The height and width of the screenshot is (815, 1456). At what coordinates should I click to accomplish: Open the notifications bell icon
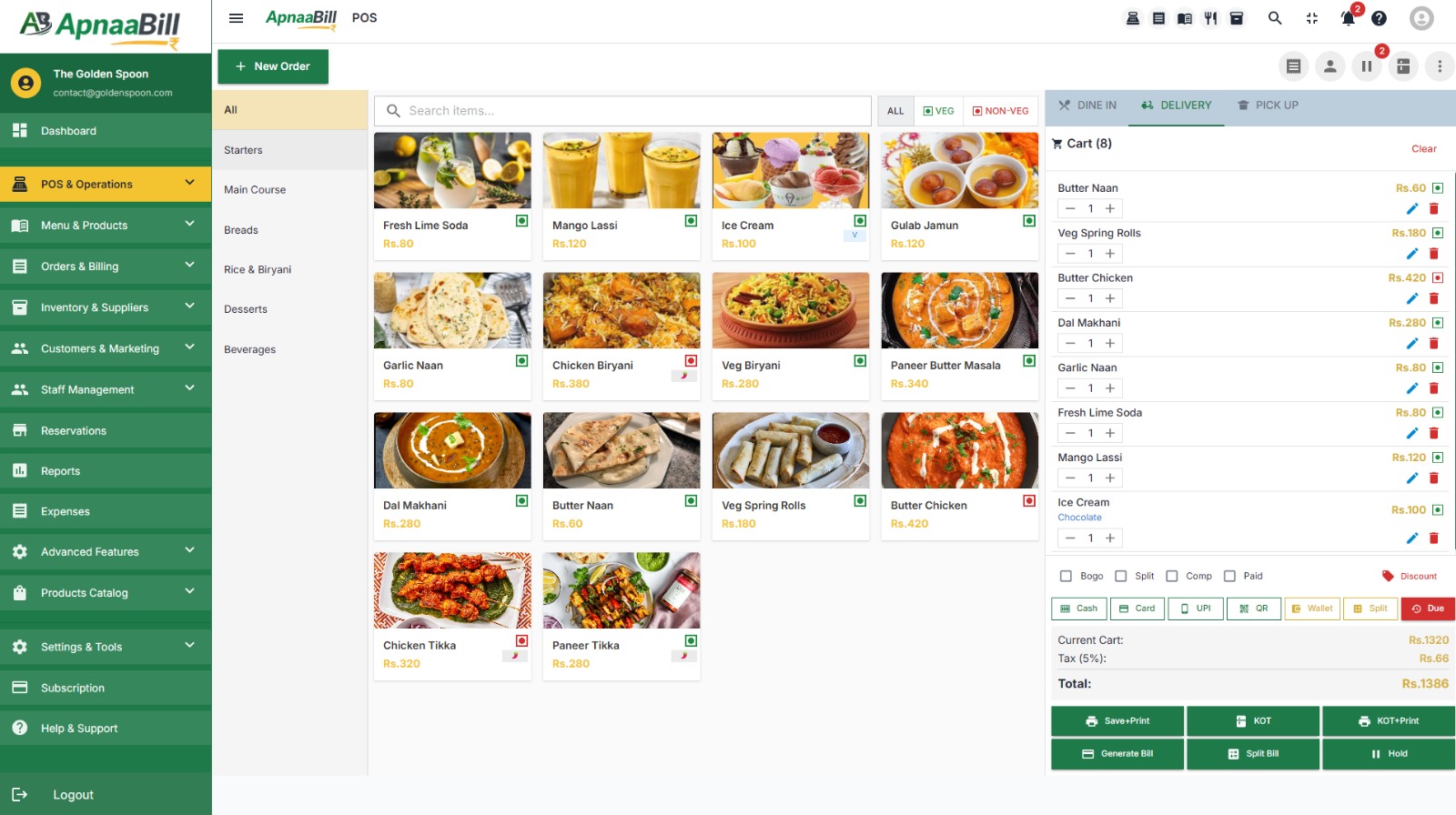(x=1348, y=18)
